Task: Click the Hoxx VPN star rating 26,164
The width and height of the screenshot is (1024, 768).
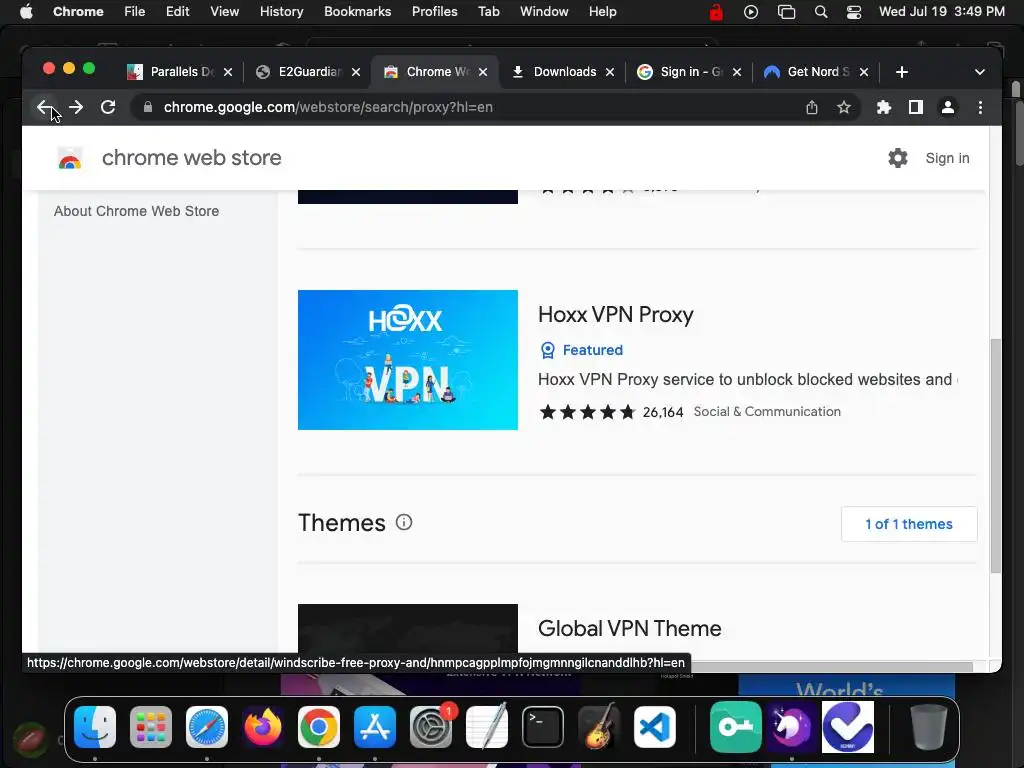Action: (610, 412)
